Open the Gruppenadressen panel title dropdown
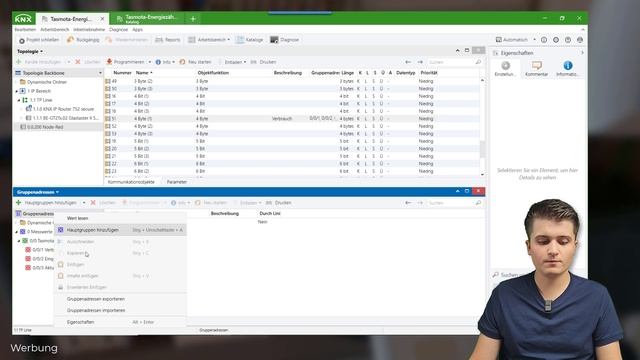 38,192
